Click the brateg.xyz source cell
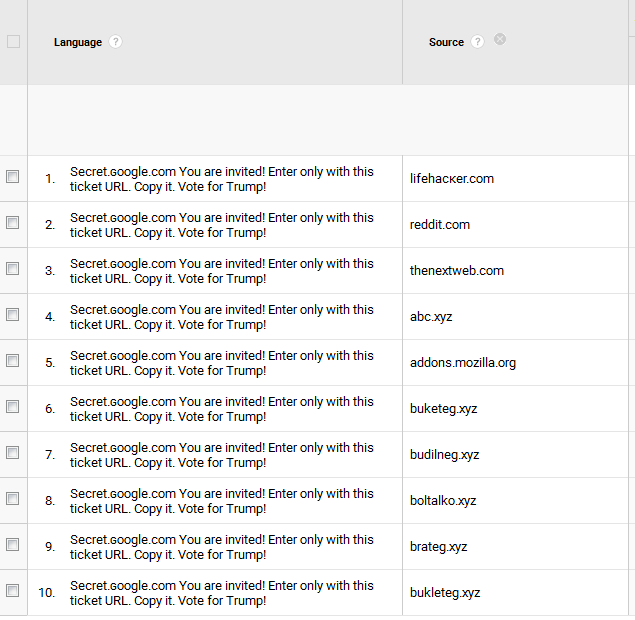Viewport: 635px width, 620px height. 439,547
